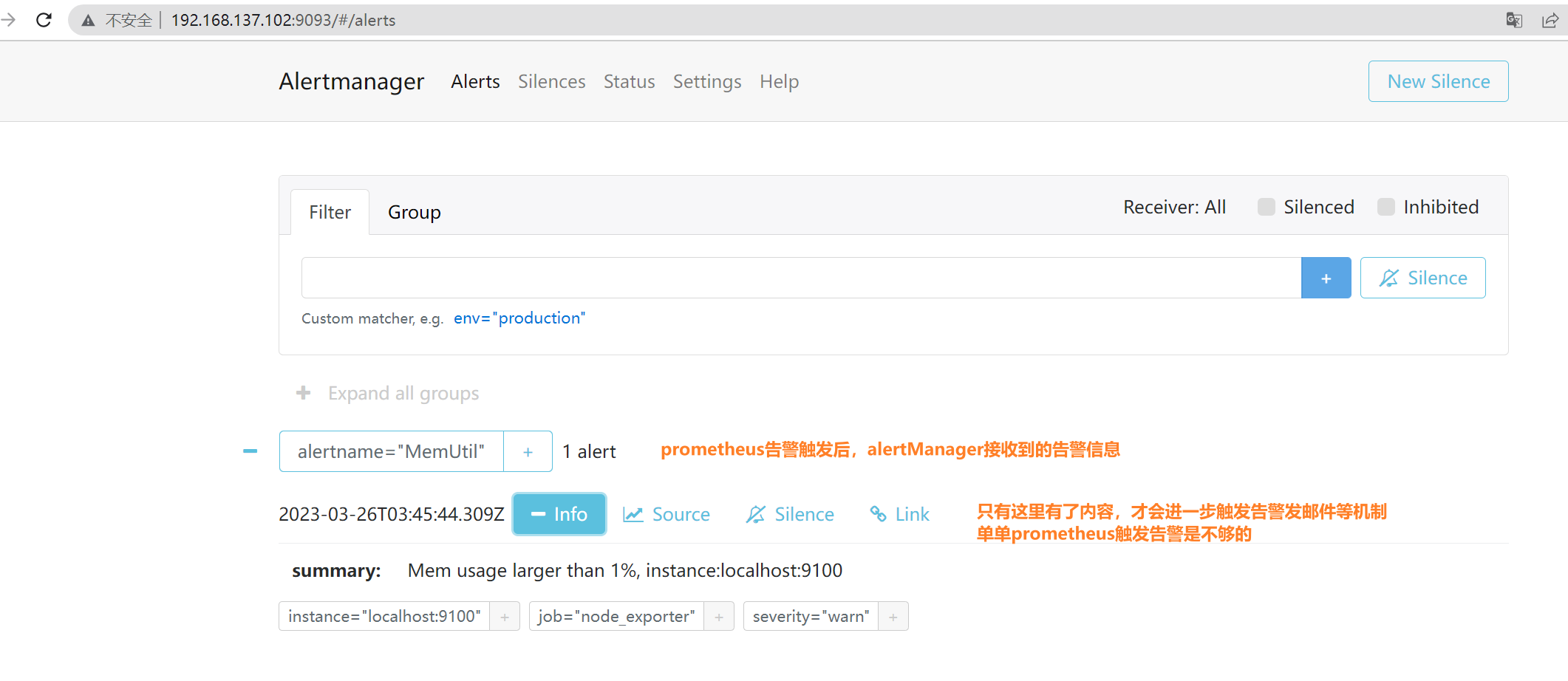Enable the Silenced checkbox
Viewport: 1568px width, 681px height.
[x=1267, y=207]
